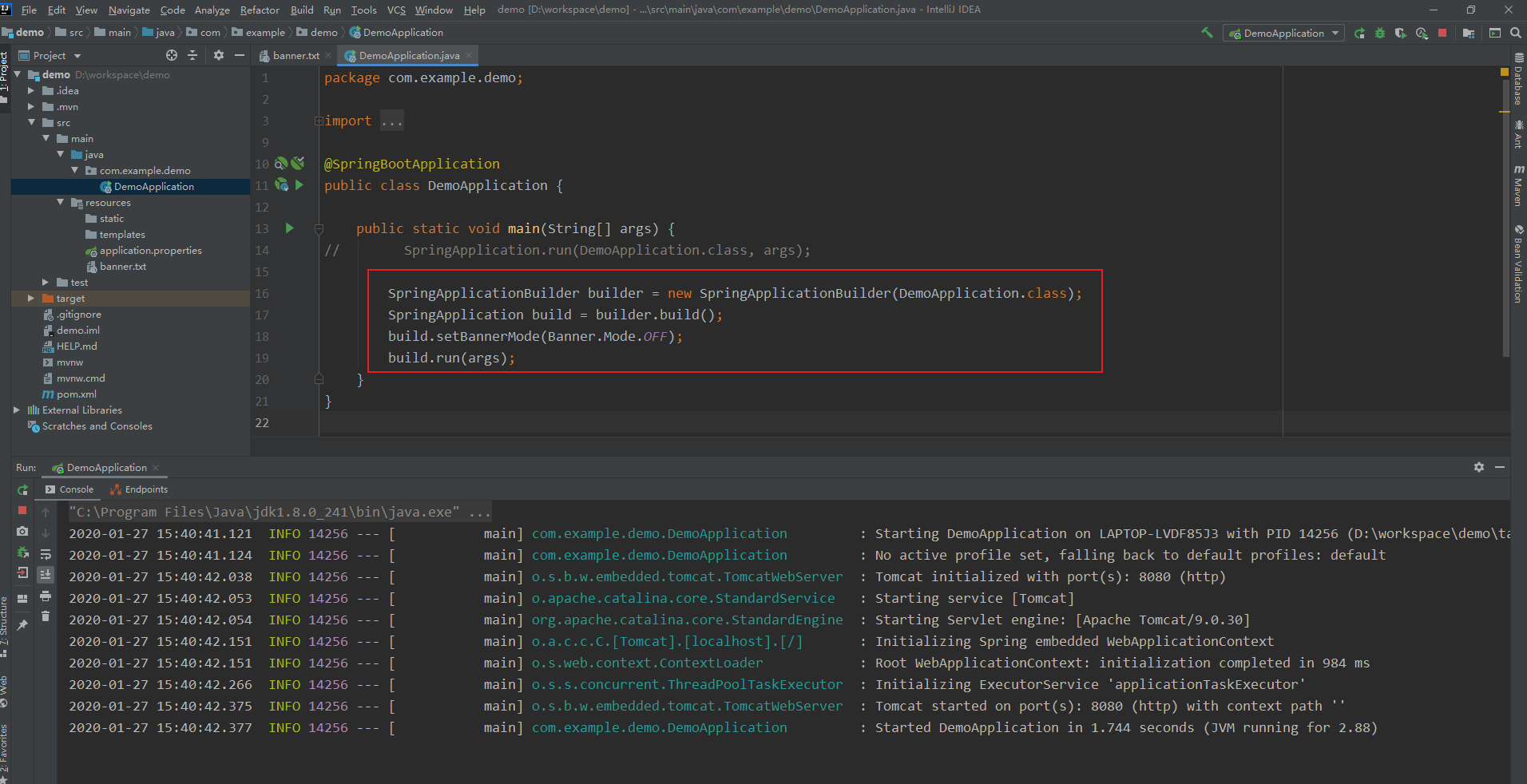Hide the Run tool window
This screenshot has width=1527, height=784.
[x=1500, y=467]
